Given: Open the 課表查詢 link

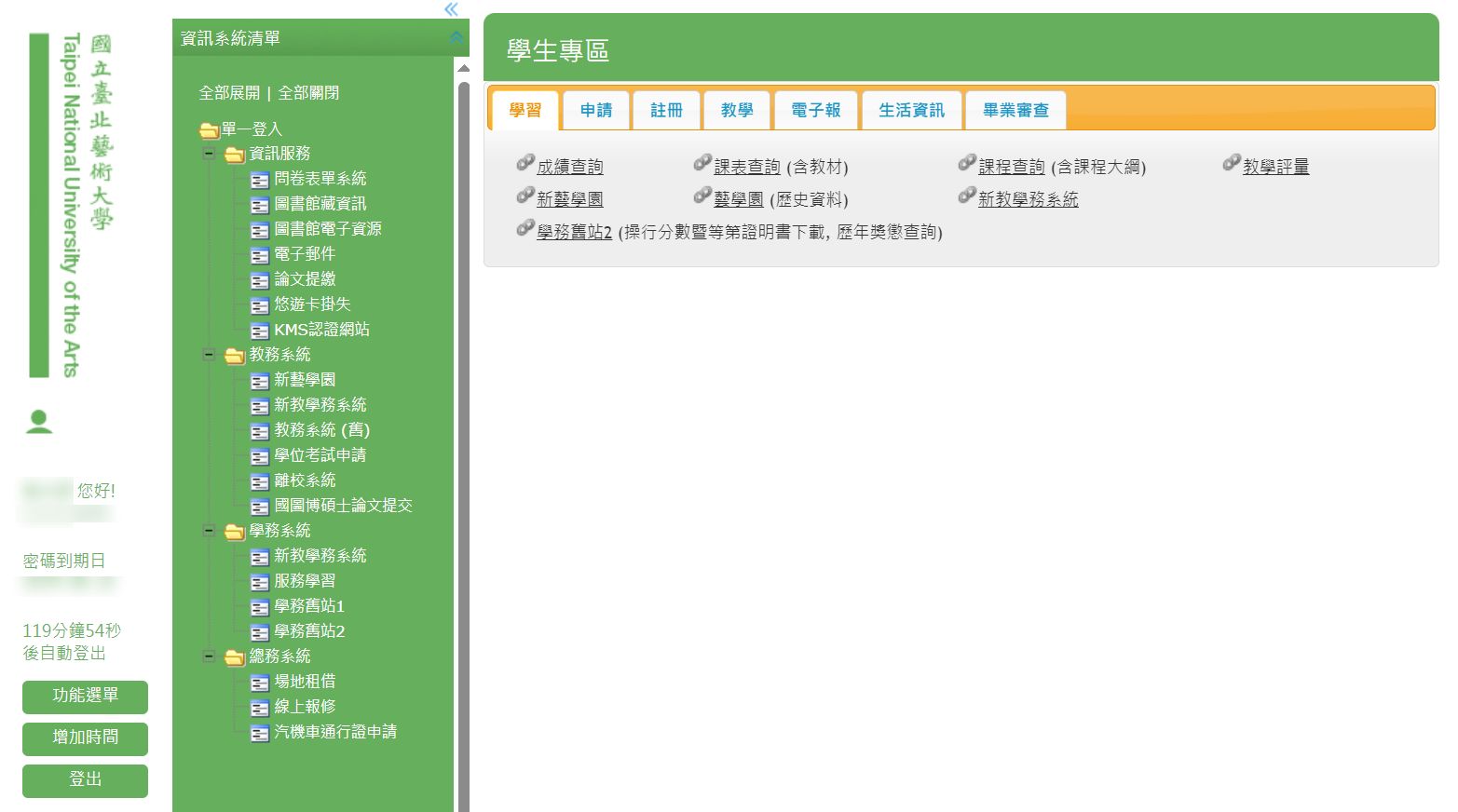Looking at the screenshot, I should [x=746, y=167].
